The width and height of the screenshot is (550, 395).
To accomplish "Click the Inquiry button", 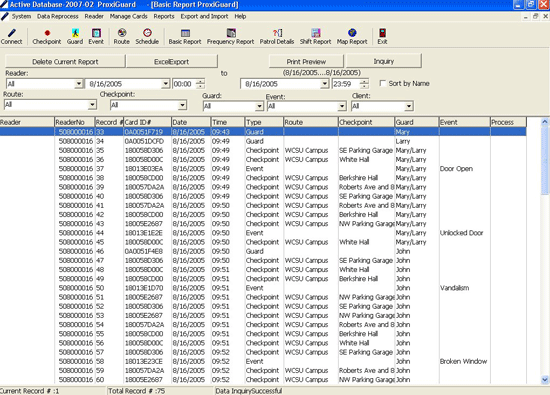I will [x=384, y=61].
